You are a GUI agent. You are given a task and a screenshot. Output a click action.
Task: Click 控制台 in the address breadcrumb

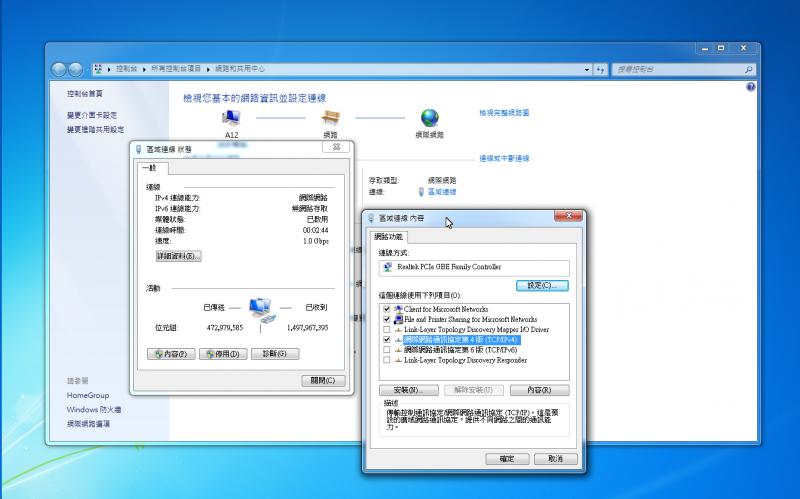point(127,69)
